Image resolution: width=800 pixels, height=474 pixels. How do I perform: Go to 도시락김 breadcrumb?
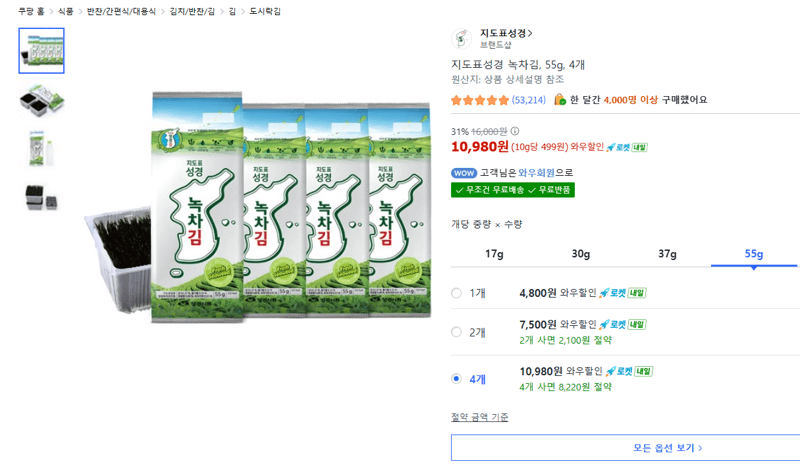(x=265, y=11)
